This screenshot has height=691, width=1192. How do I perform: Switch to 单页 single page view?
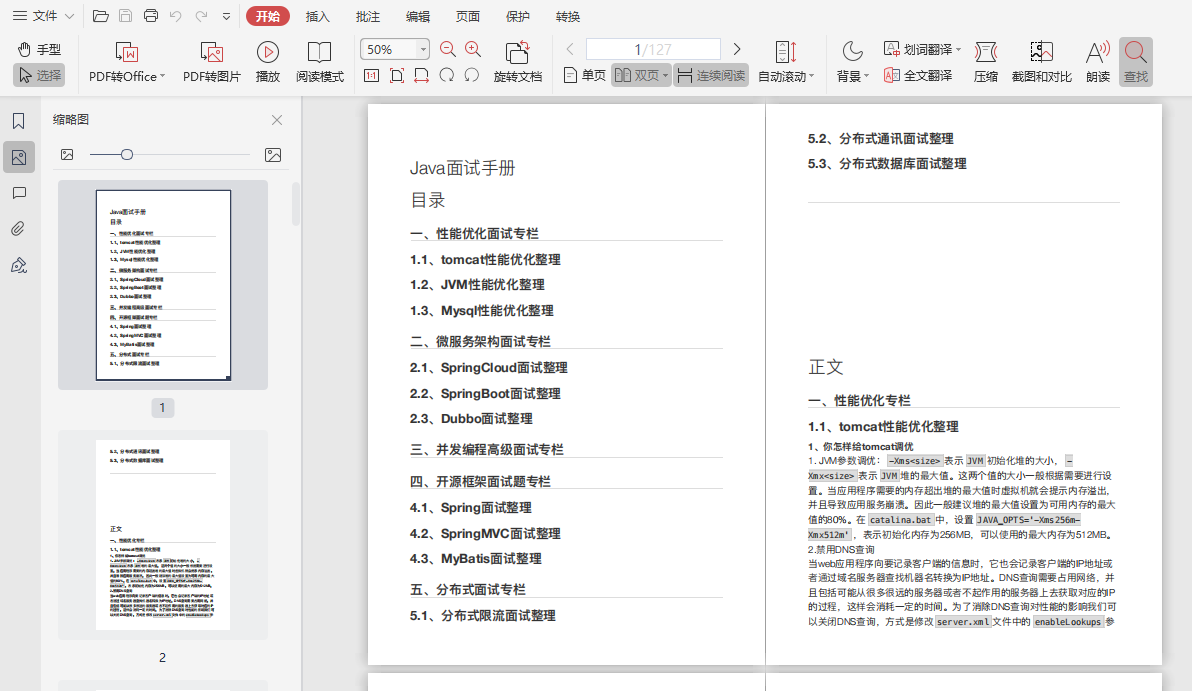[x=585, y=75]
